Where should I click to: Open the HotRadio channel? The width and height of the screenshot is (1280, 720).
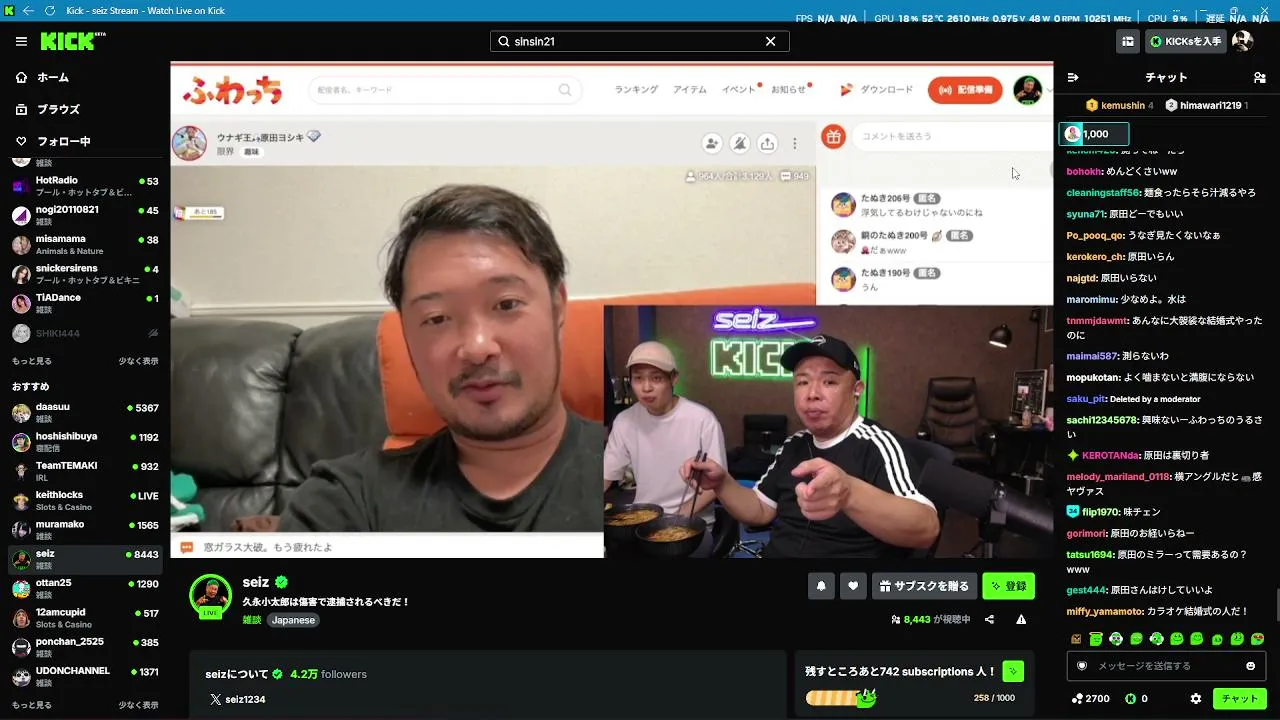click(x=85, y=186)
